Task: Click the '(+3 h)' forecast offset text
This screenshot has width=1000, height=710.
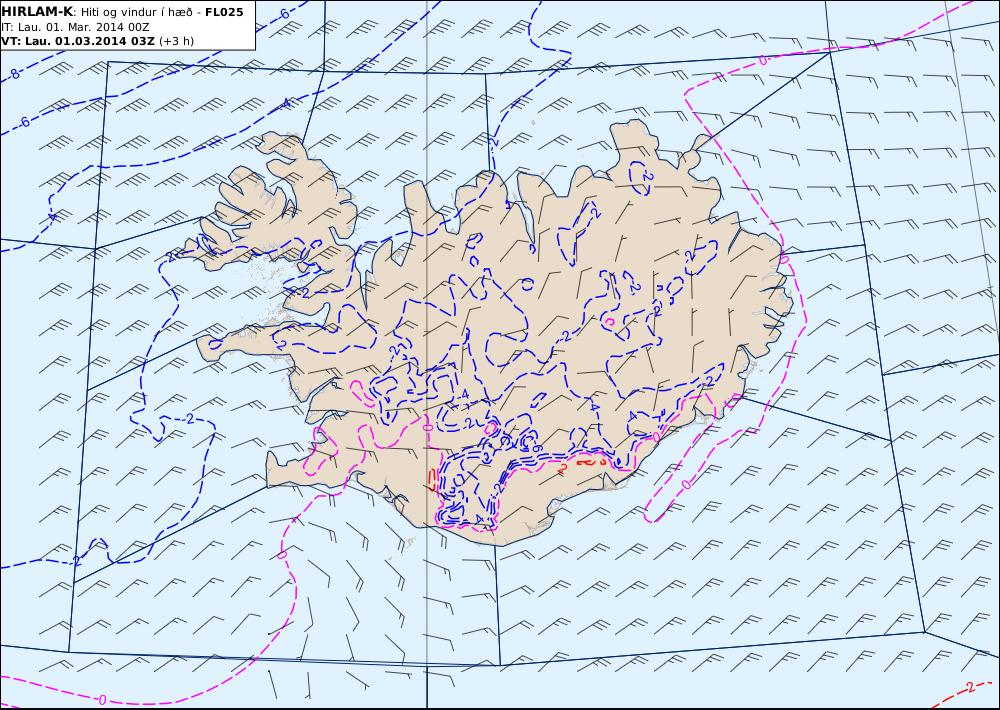Action: pos(177,41)
